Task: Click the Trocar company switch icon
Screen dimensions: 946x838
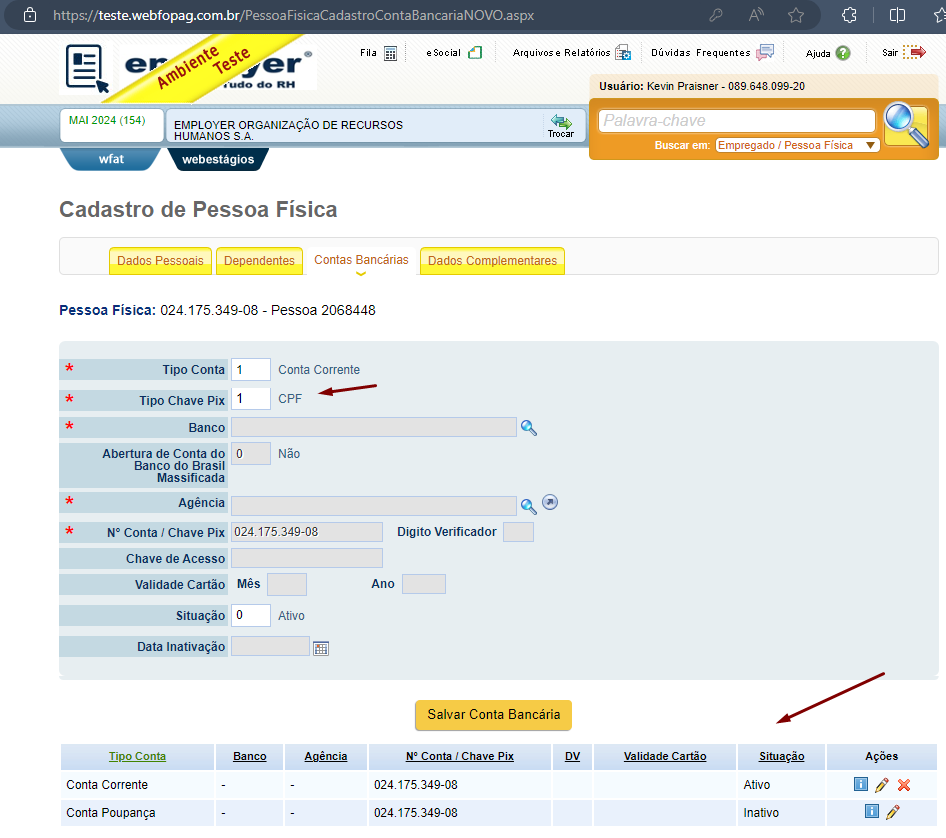Action: point(561,126)
